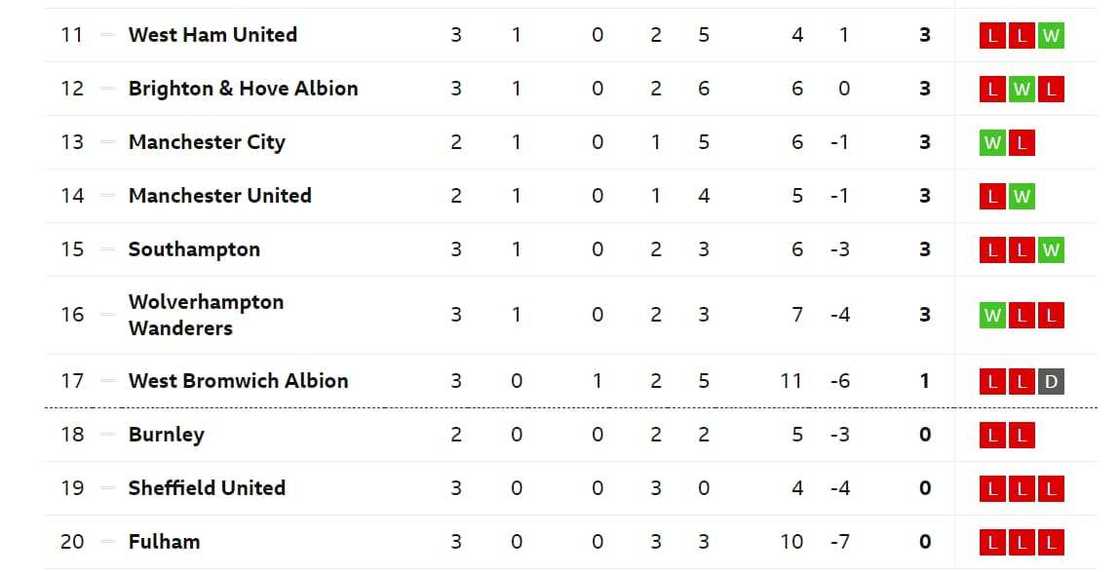Screen dimensions: 1120x572
Task: Open the Southampton team link
Action: pos(194,250)
